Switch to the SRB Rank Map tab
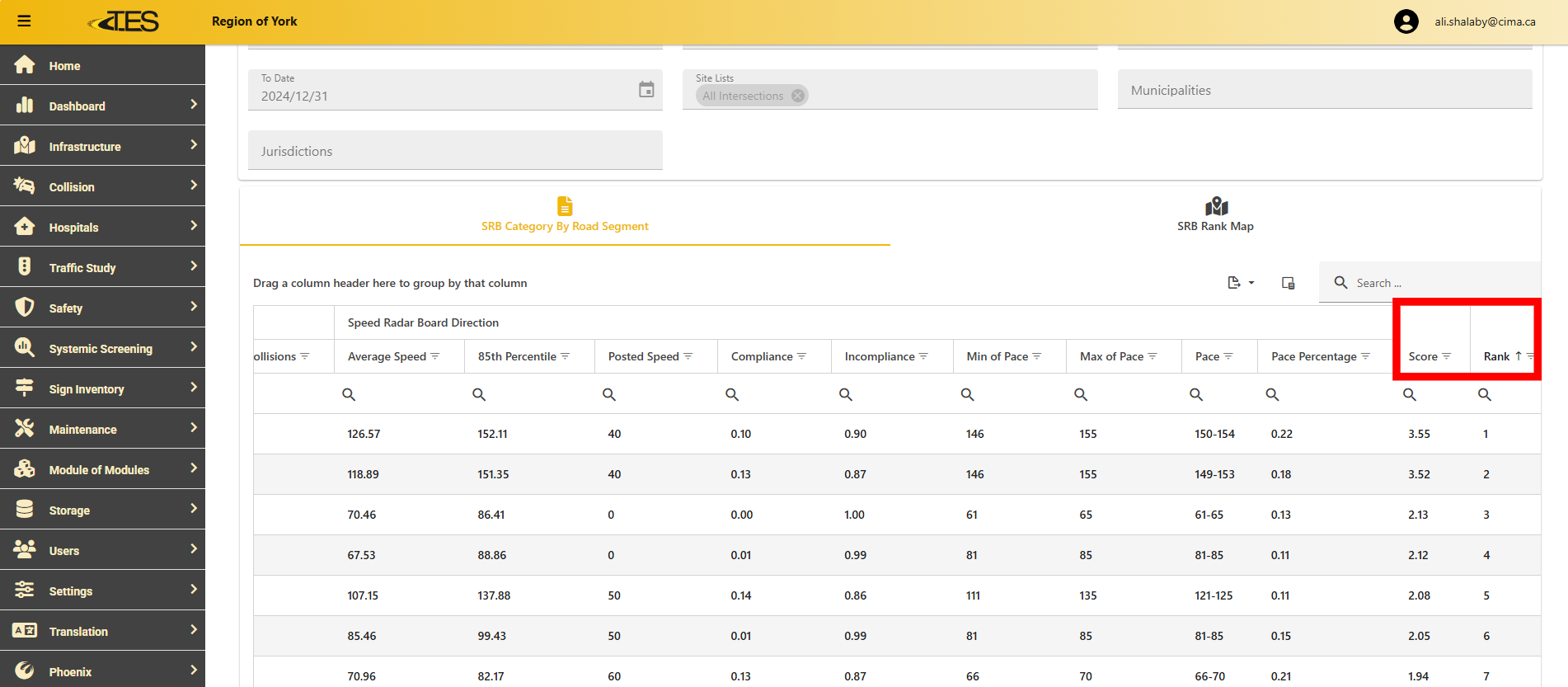Screen dimensions: 1568x687 click(x=1215, y=215)
